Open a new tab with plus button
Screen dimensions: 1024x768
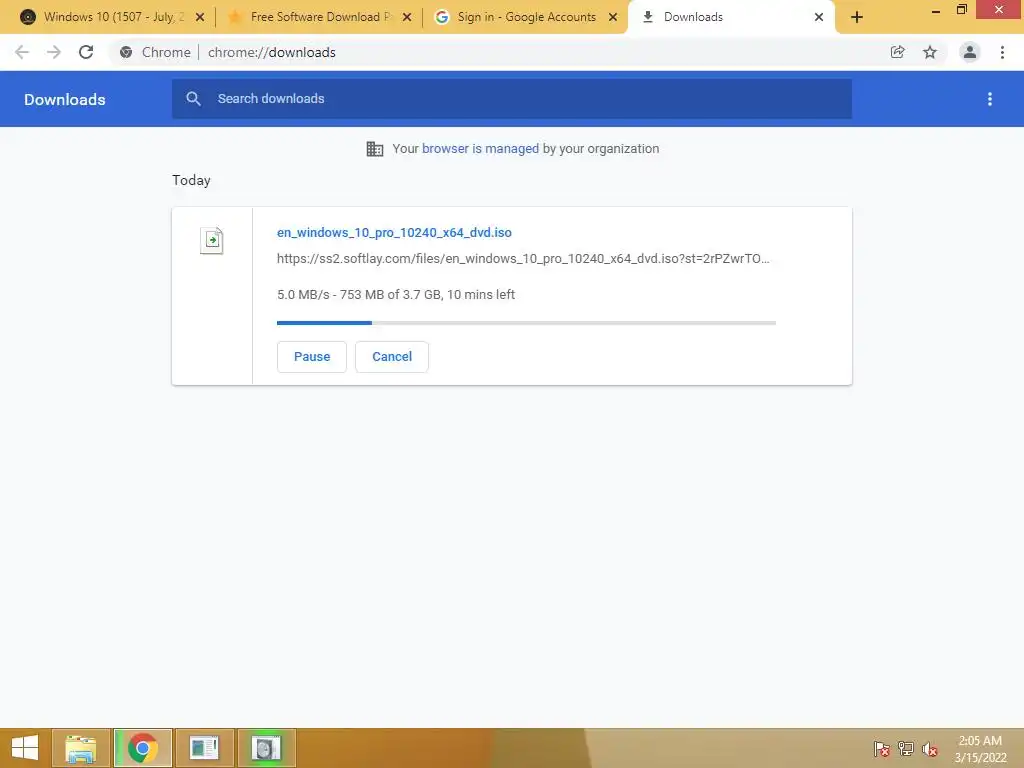pos(857,18)
